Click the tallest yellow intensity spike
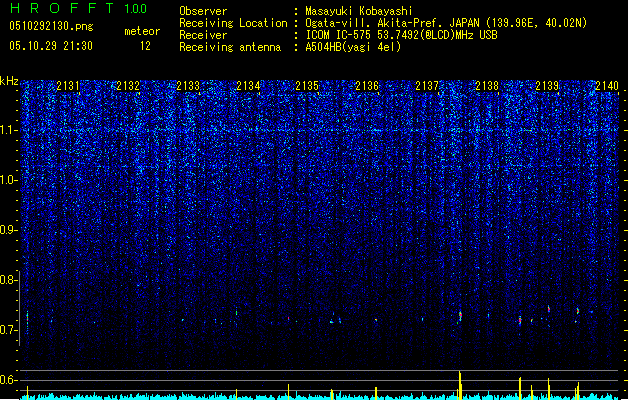629x400 pixels. point(460,385)
